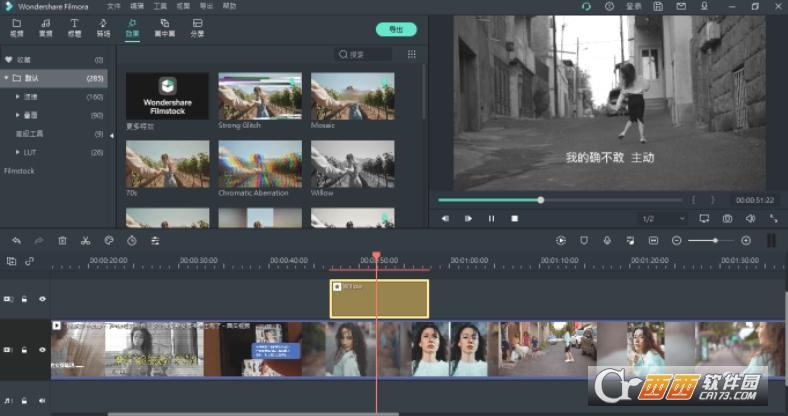788x416 pixels.
Task: Click the render preview icon
Action: [561, 241]
